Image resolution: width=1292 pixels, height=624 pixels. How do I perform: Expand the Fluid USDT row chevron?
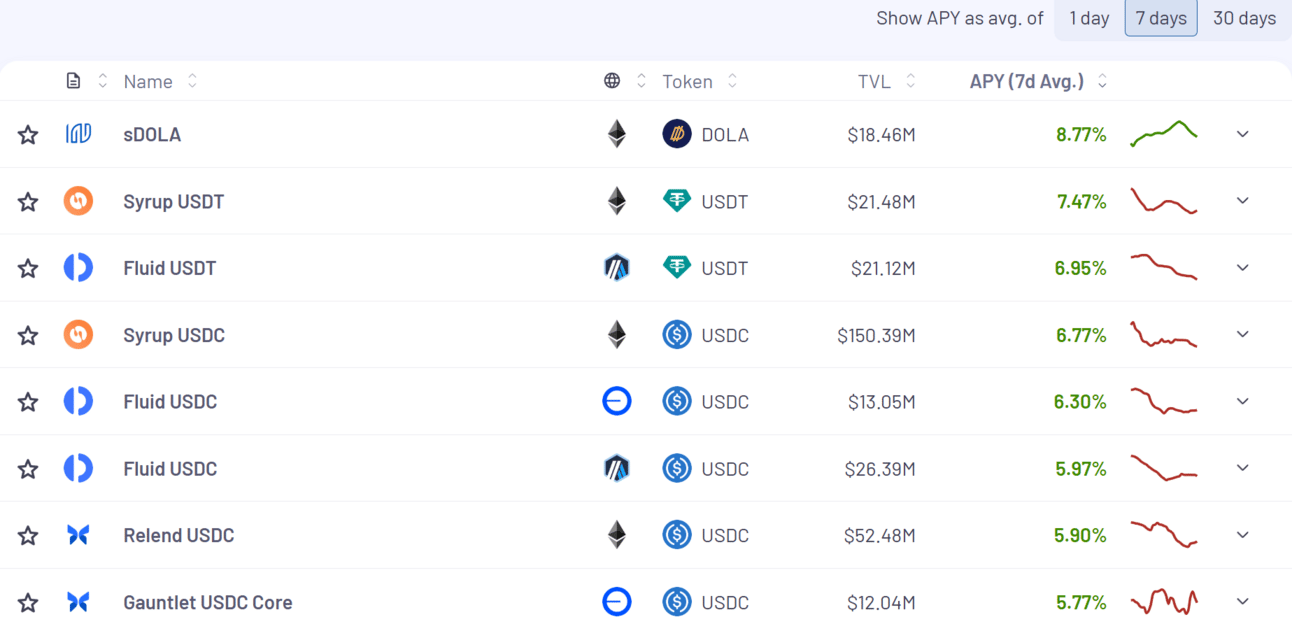[x=1243, y=268]
